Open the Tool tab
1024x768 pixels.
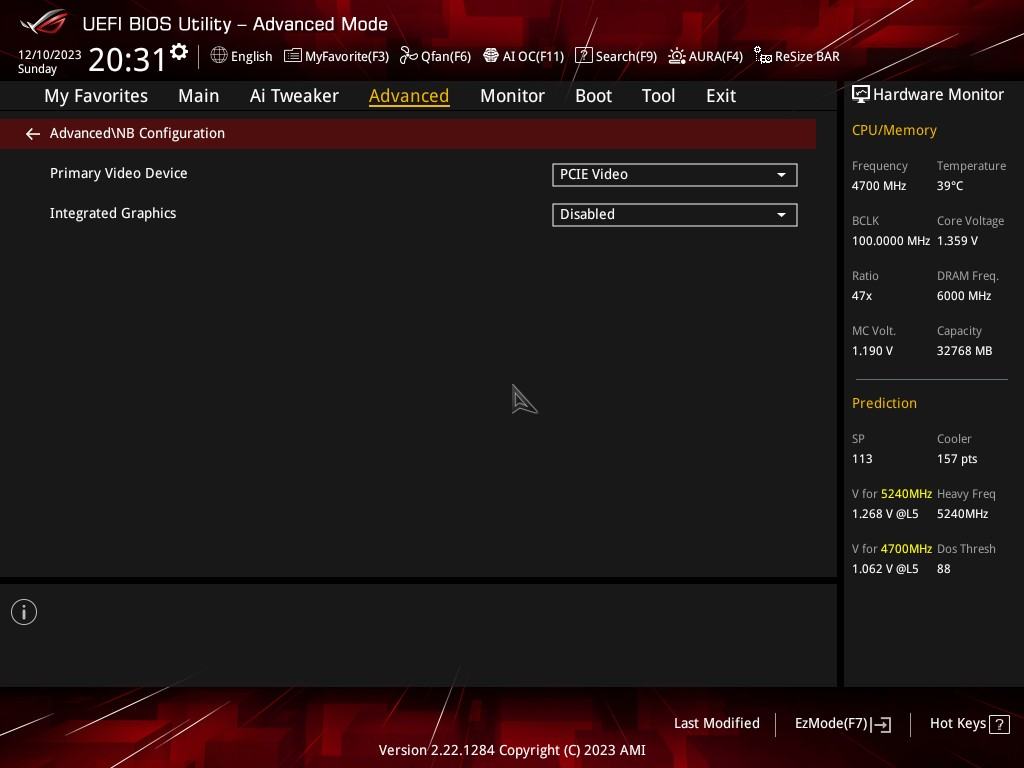tap(658, 96)
